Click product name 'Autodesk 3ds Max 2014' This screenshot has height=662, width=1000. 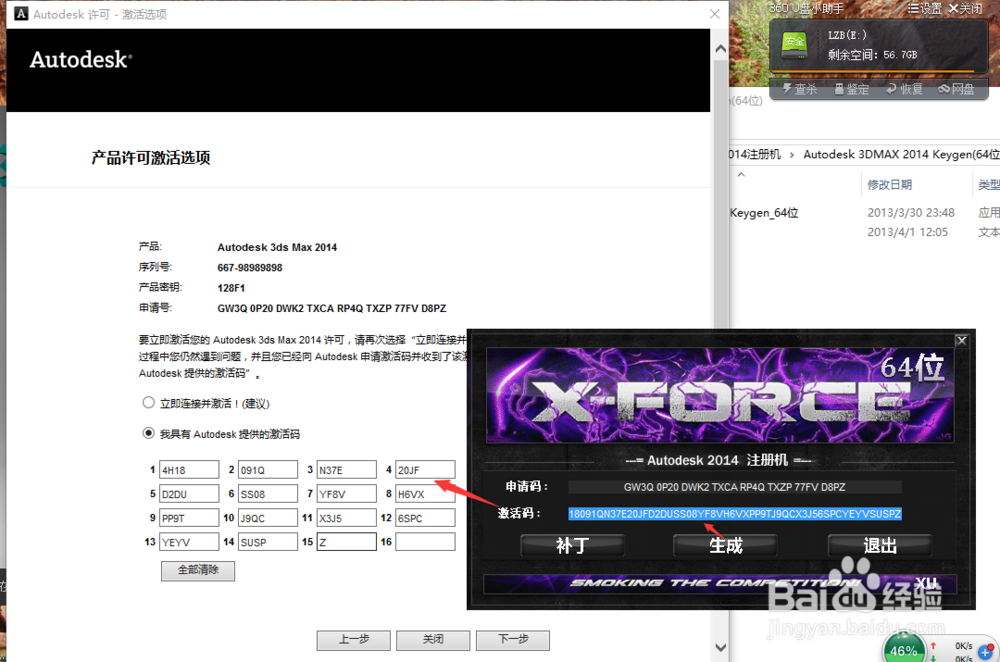(x=277, y=247)
